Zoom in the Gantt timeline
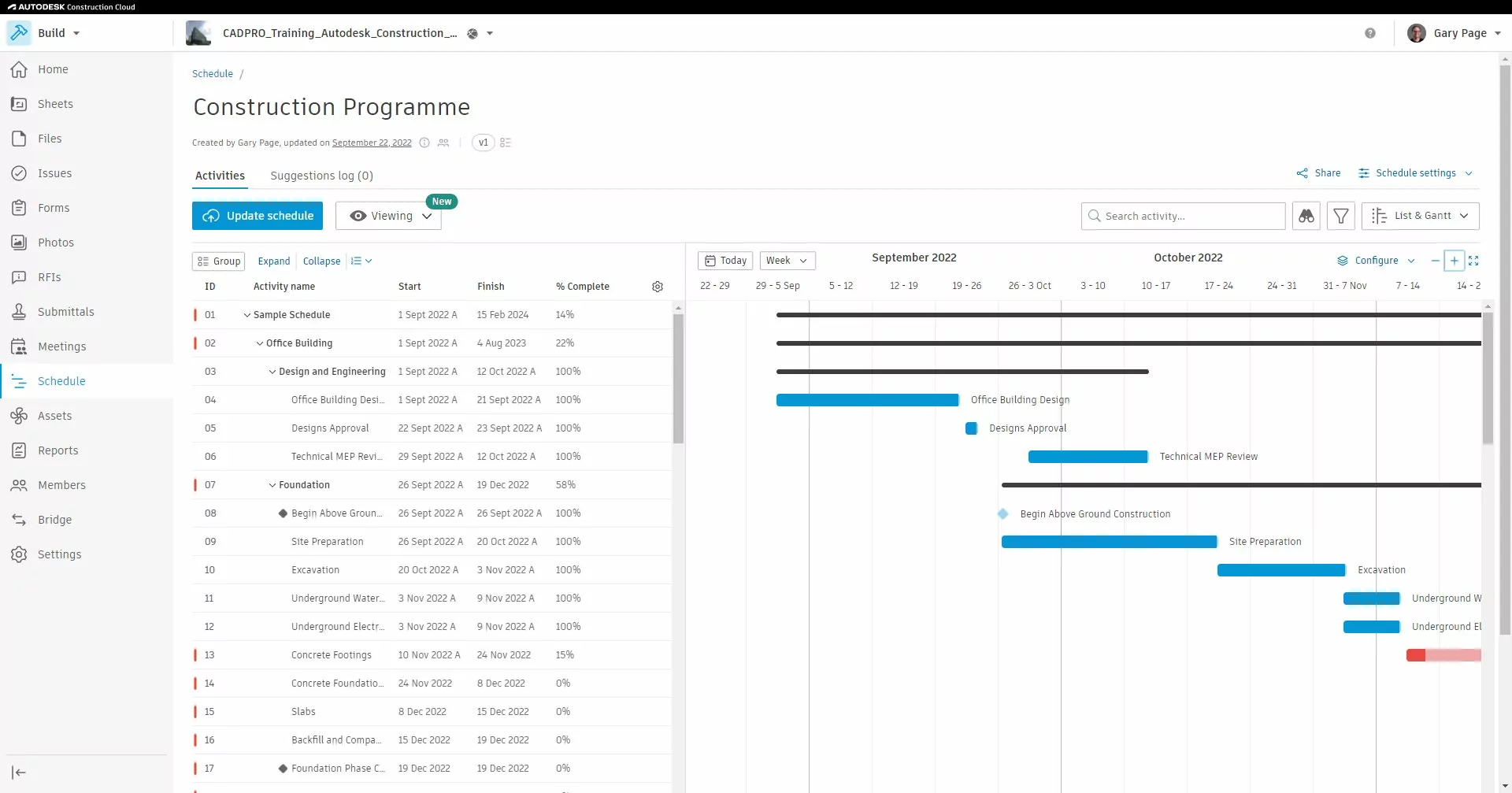The width and height of the screenshot is (1512, 793). [1454, 261]
